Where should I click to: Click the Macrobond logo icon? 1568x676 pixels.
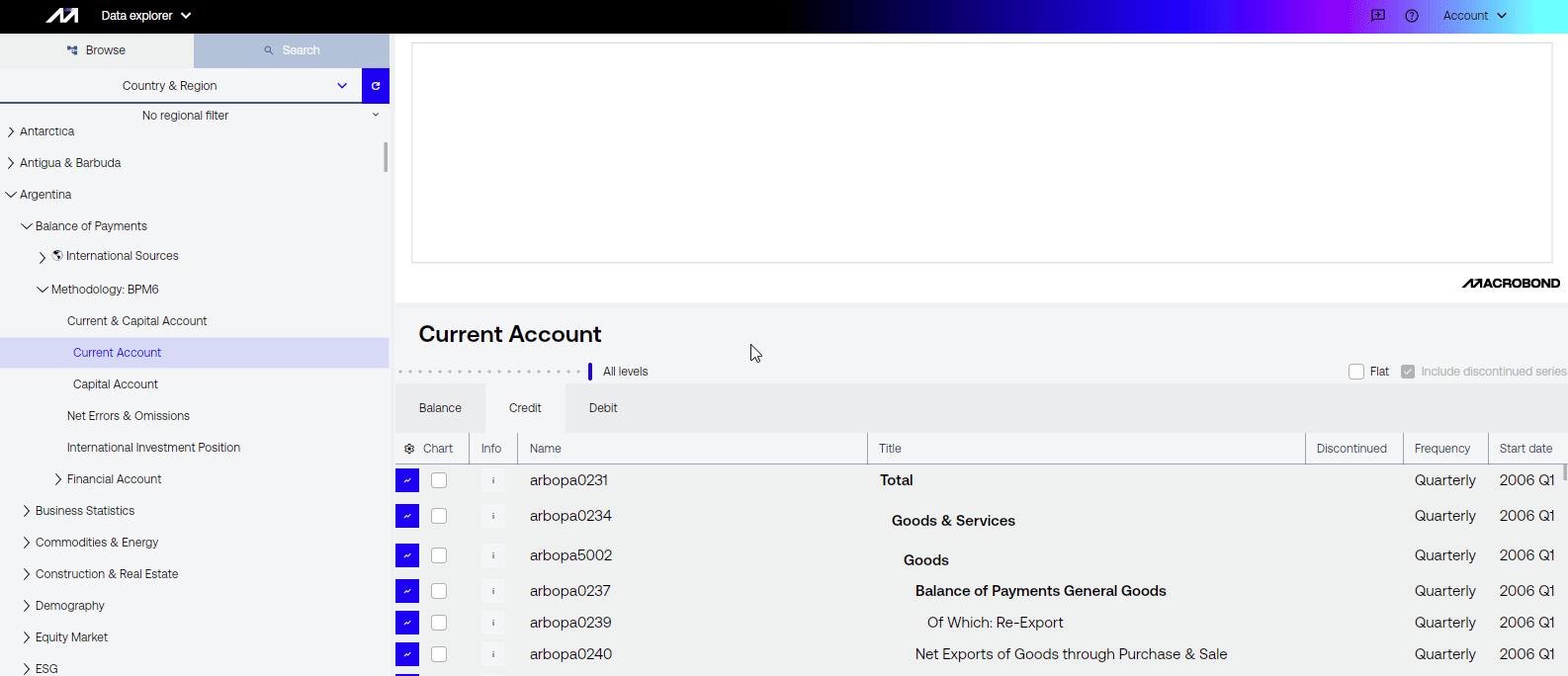pos(62,16)
